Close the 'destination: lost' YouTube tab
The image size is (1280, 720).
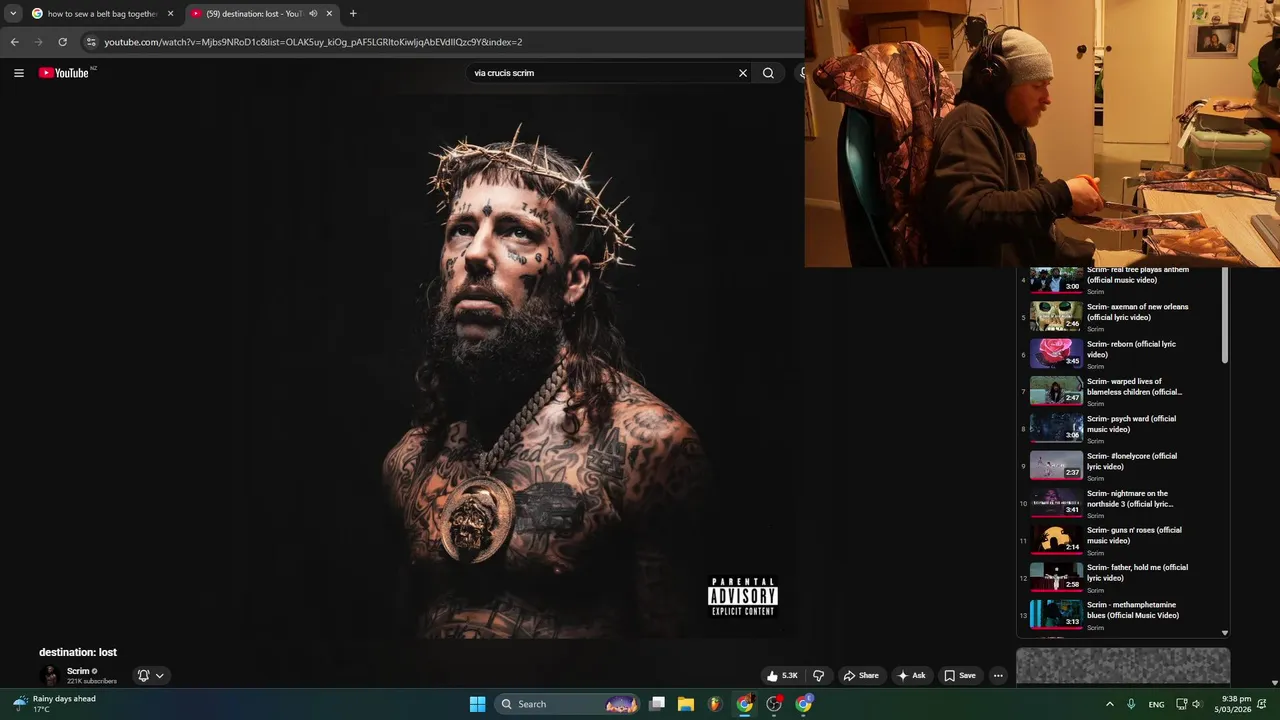click(329, 14)
